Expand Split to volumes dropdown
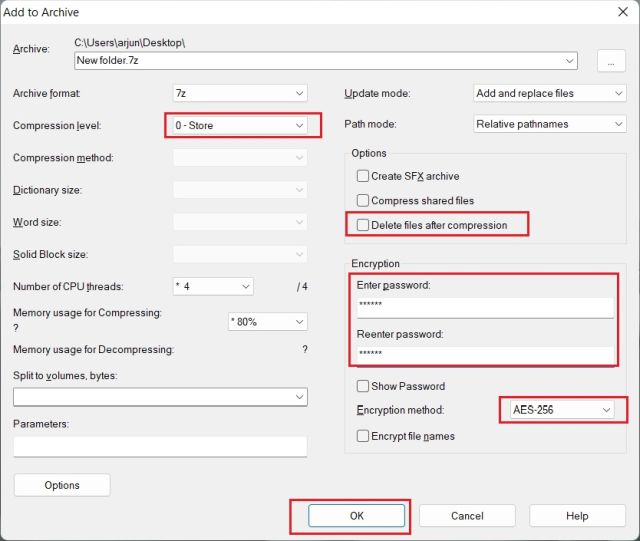 pyautogui.click(x=160, y=397)
